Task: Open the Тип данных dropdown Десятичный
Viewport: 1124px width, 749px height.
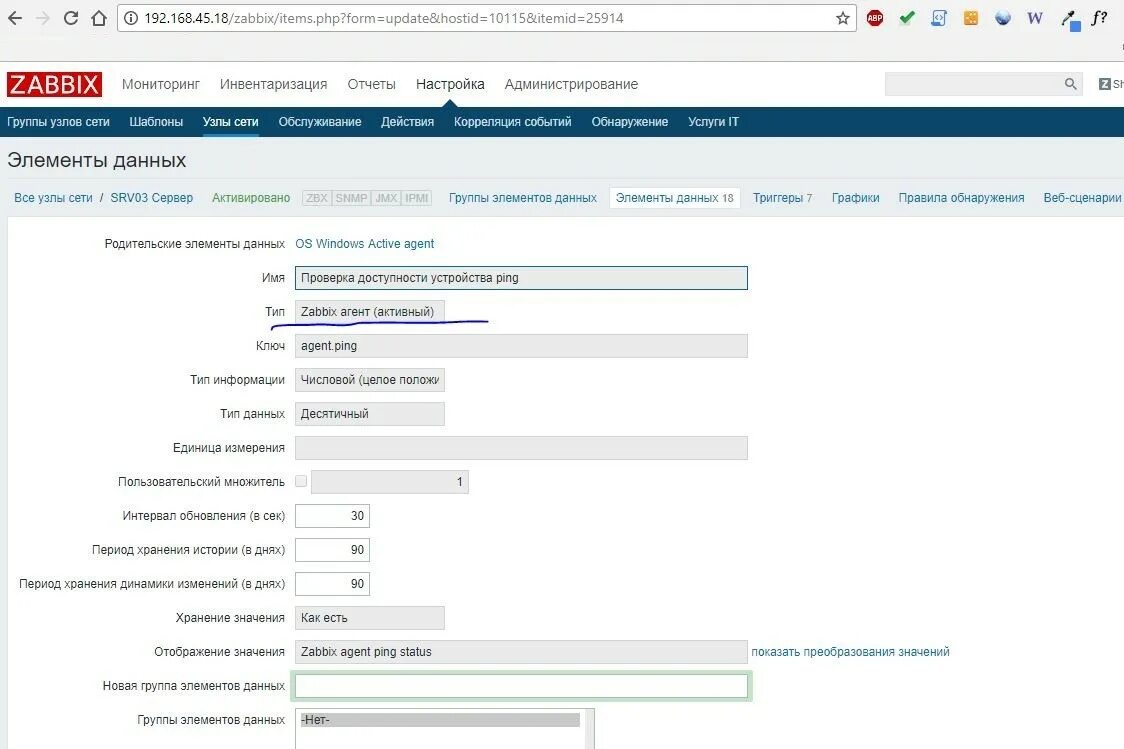Action: tap(370, 414)
